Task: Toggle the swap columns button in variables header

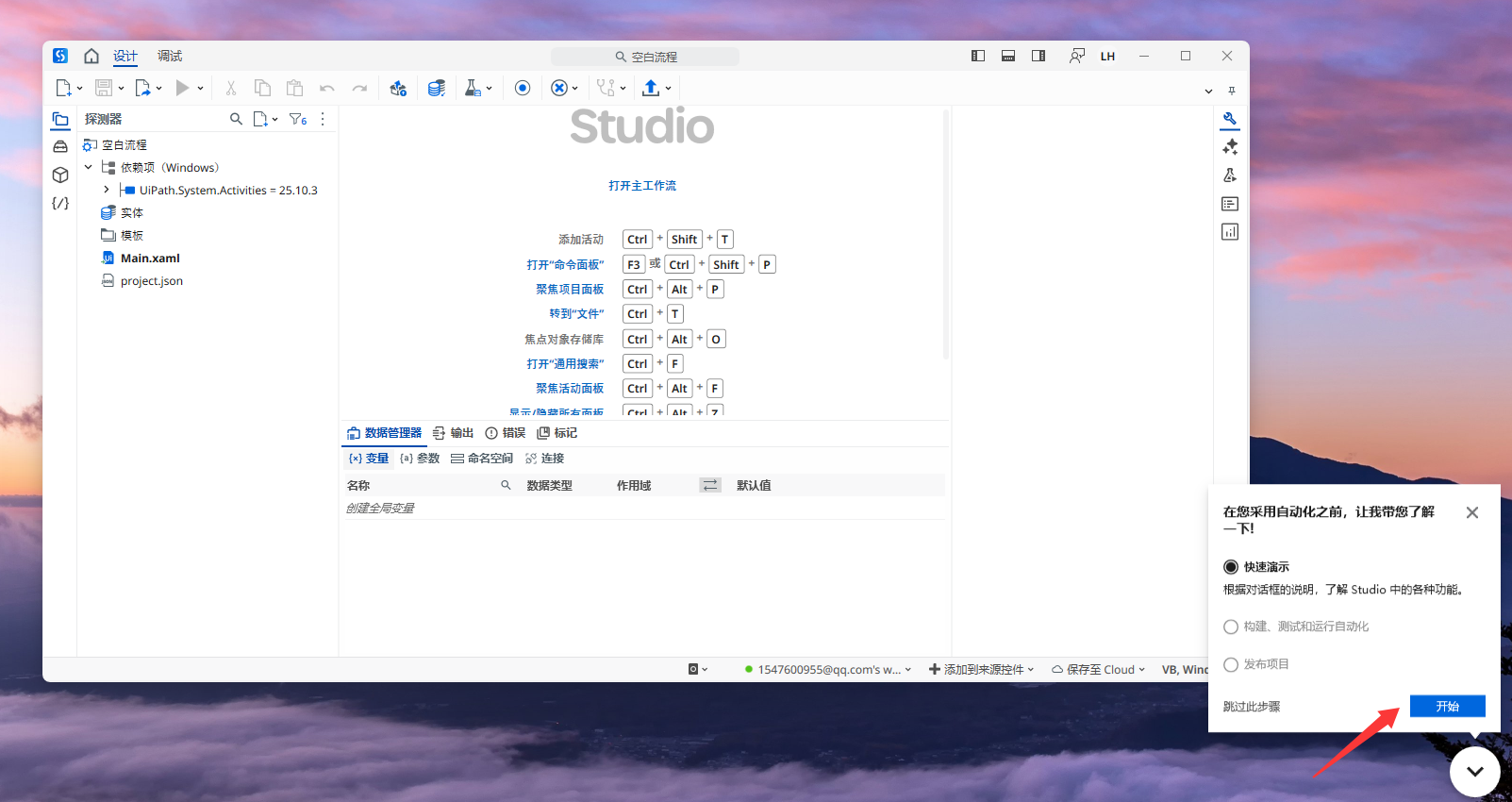Action: [x=710, y=485]
